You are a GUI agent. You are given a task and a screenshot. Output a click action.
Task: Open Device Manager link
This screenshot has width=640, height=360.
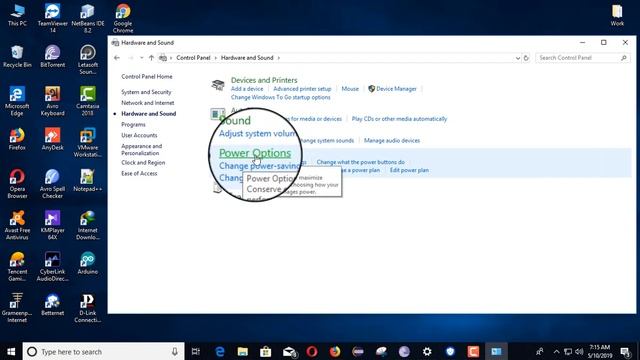tap(396, 89)
